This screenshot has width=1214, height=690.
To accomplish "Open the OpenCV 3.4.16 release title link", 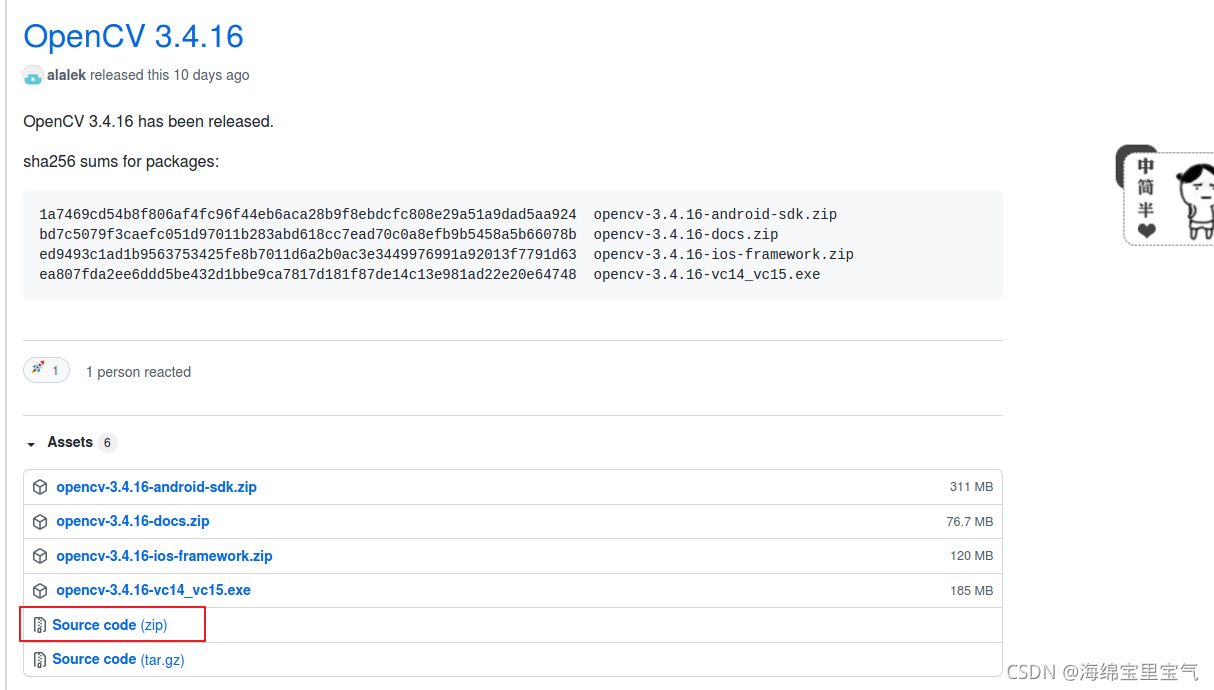I will point(133,36).
